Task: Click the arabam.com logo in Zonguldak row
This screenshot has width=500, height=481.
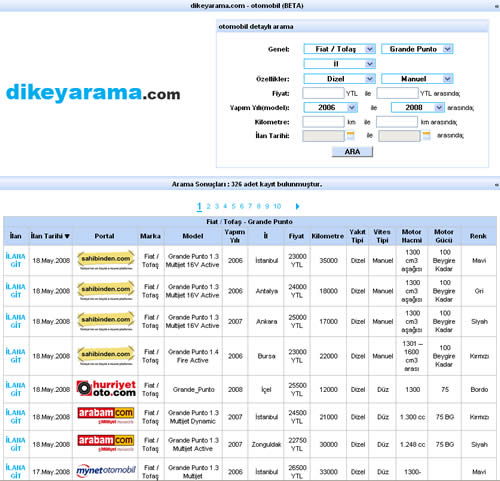Action: [106, 444]
